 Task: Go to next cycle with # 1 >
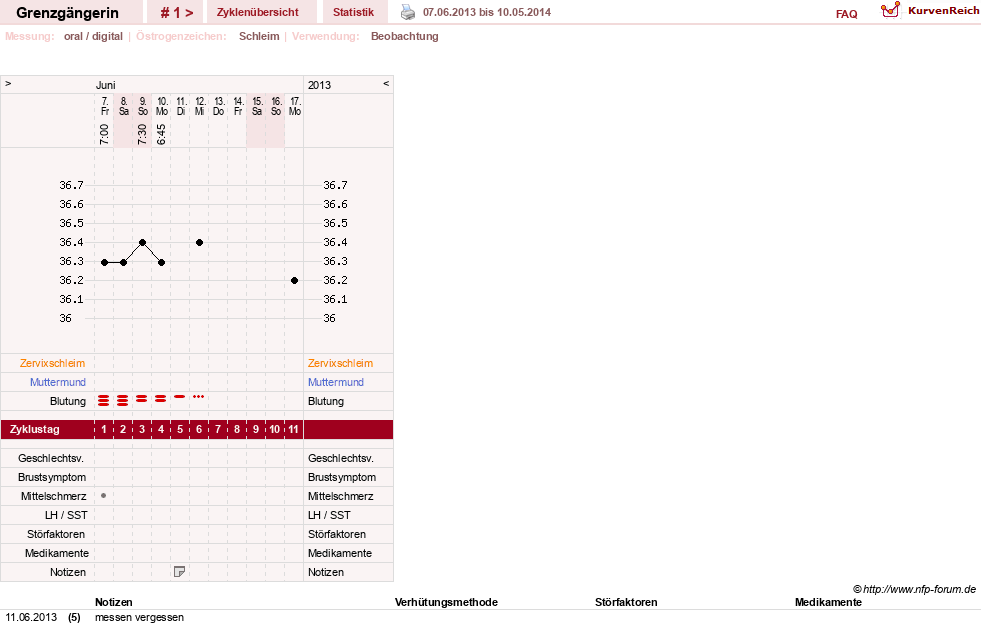coord(176,13)
